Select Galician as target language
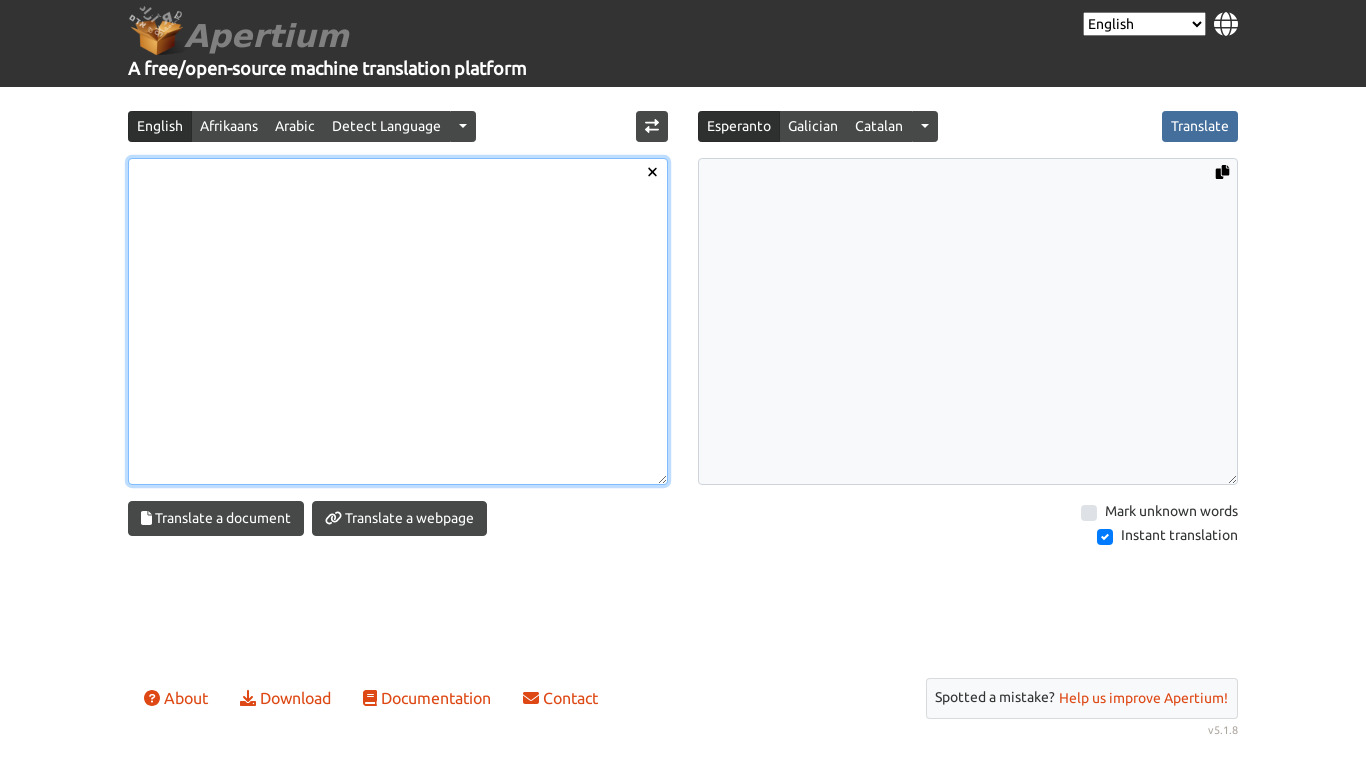The width and height of the screenshot is (1366, 768). [x=813, y=126]
